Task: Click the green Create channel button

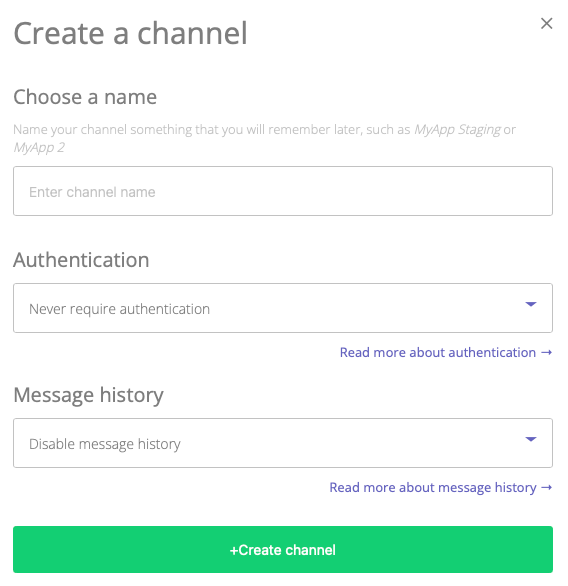Action: click(x=283, y=549)
